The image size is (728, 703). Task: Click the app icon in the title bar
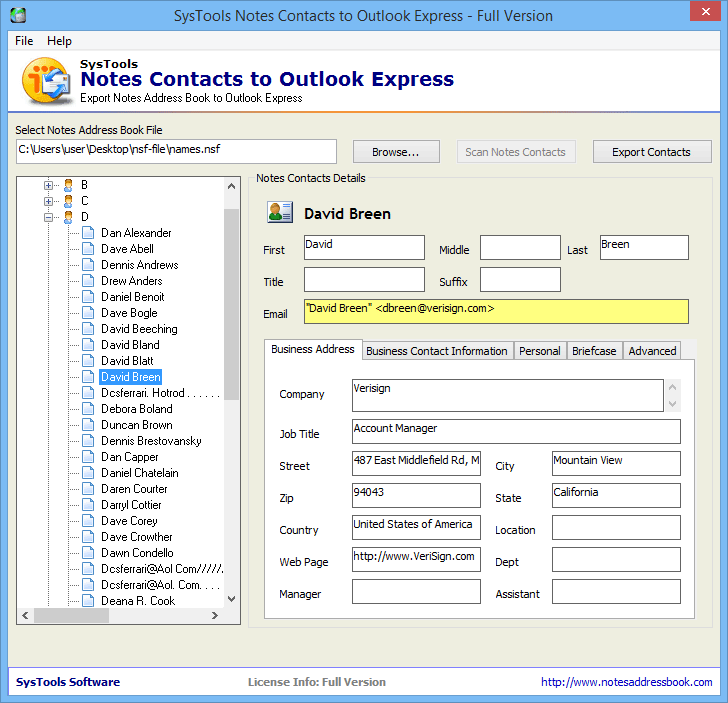pos(18,15)
